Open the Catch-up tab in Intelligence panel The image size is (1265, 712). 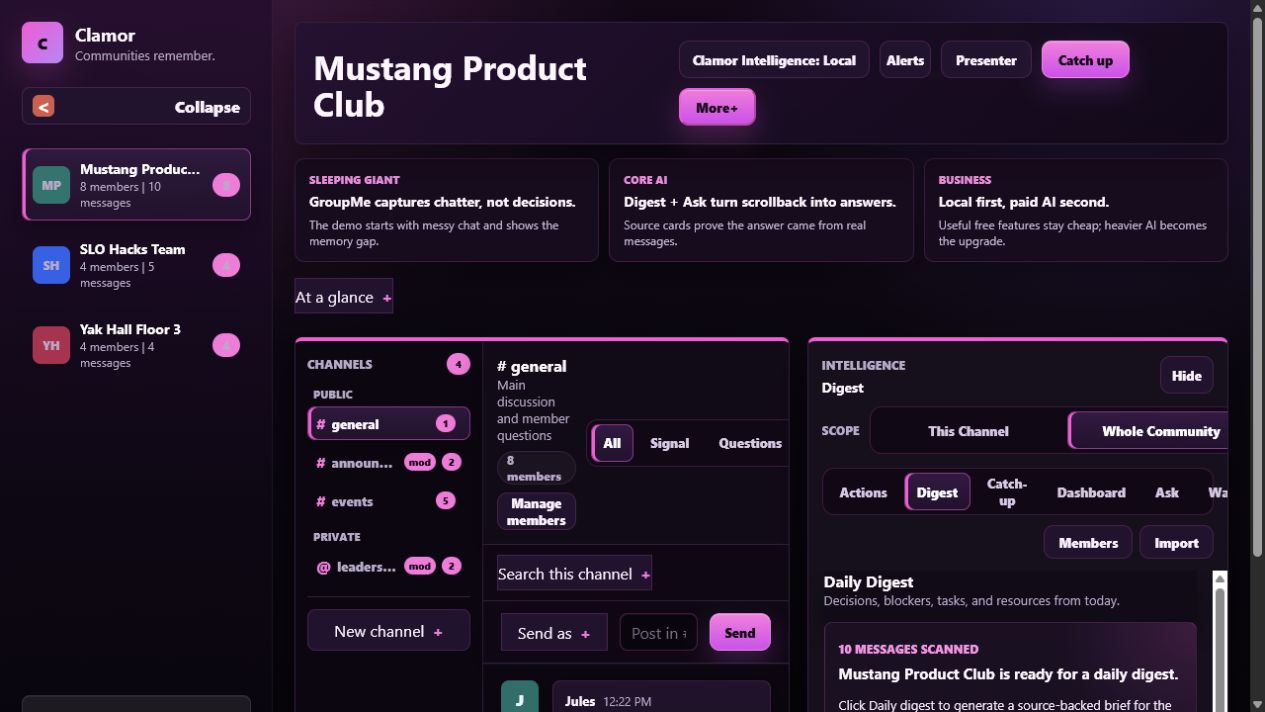point(1007,492)
